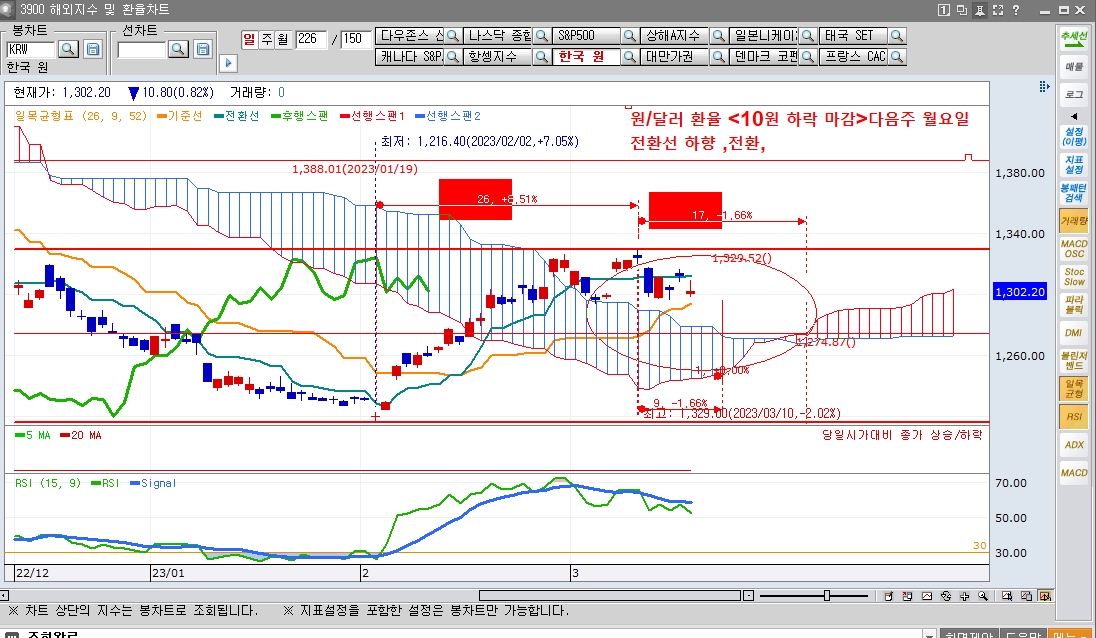Click magnifier next to 한국 원
The image size is (1096, 638).
point(630,57)
